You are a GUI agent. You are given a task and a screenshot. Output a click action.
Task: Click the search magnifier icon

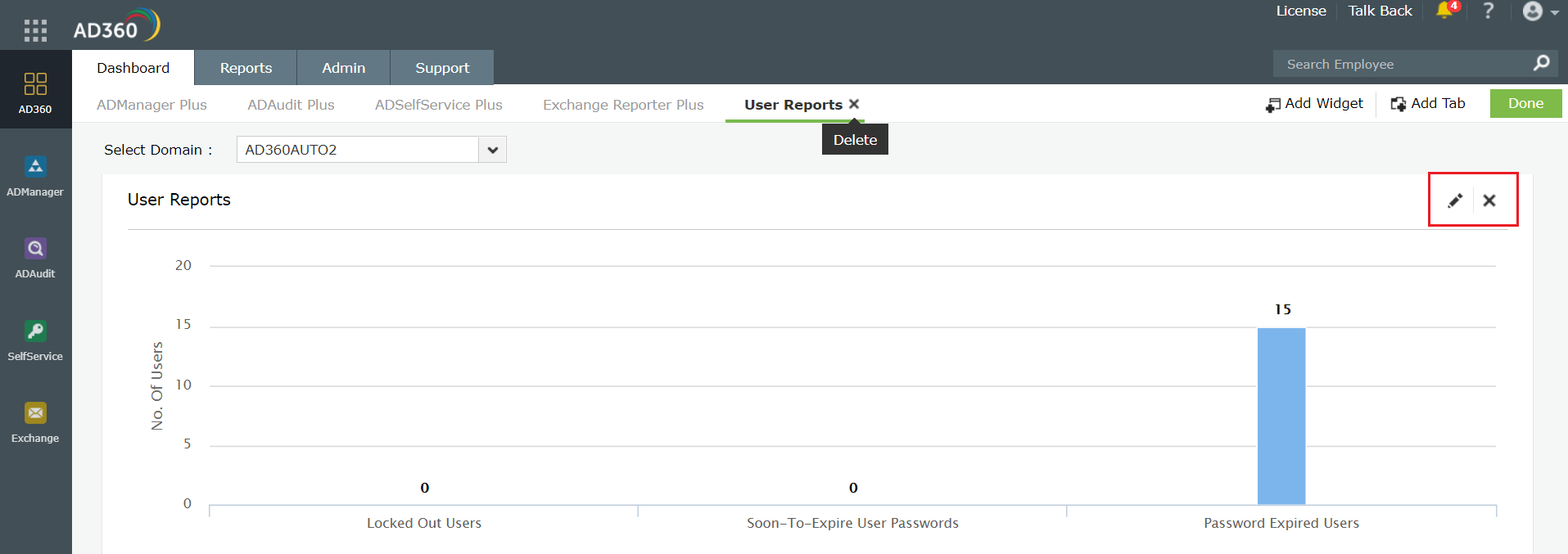click(x=1541, y=63)
